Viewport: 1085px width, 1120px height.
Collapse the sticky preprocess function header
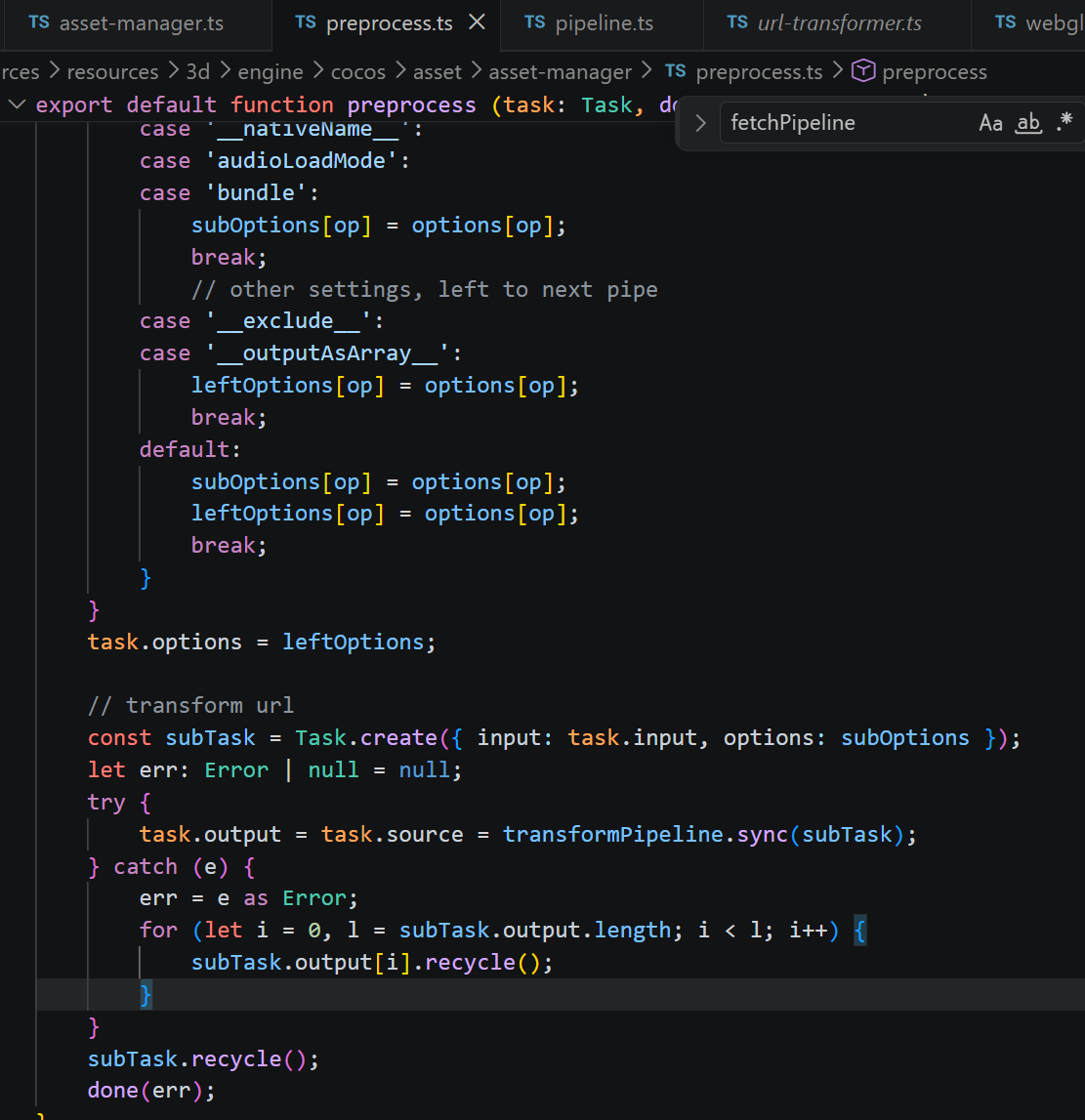click(18, 105)
